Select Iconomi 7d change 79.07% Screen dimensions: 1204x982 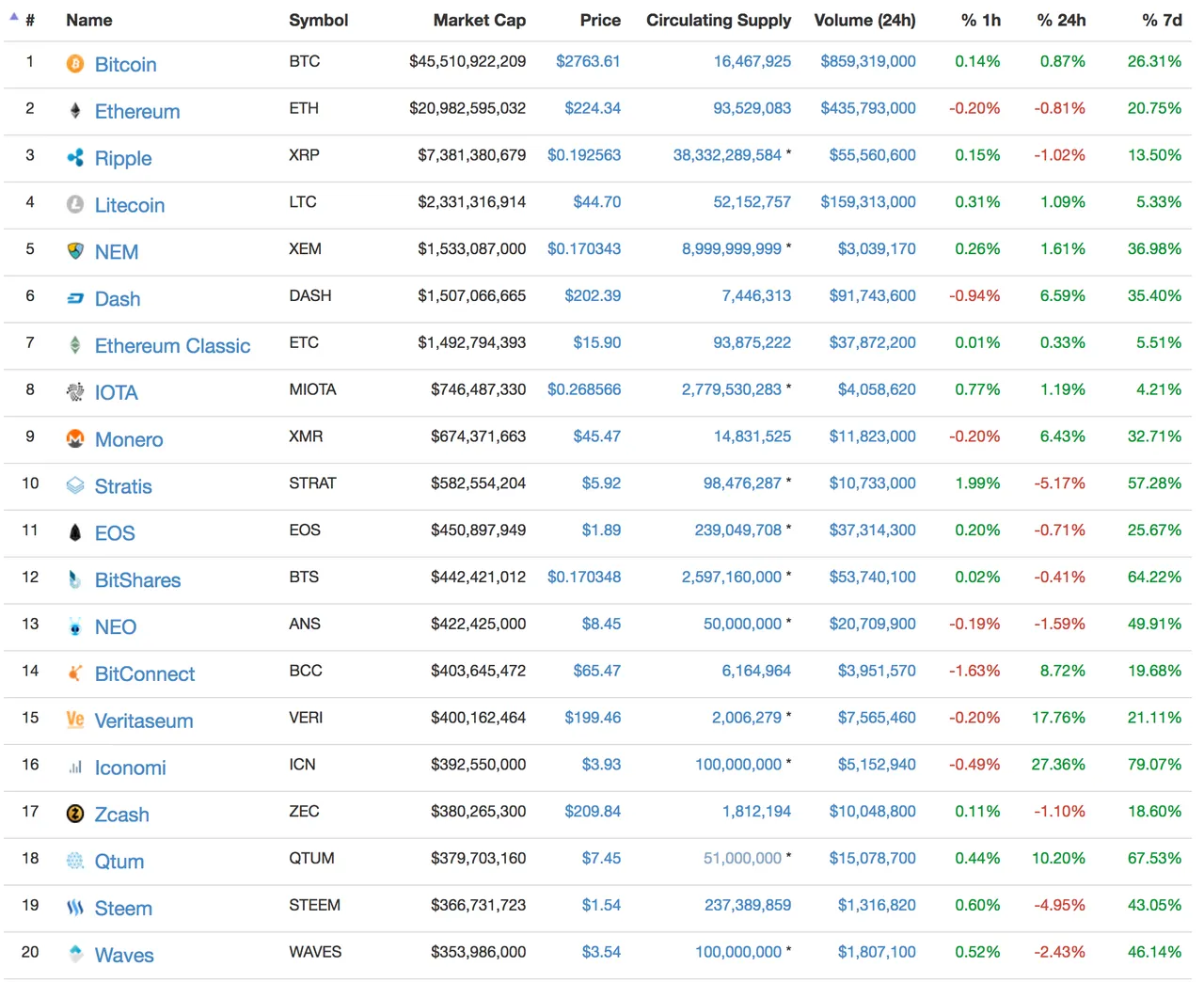click(1154, 765)
